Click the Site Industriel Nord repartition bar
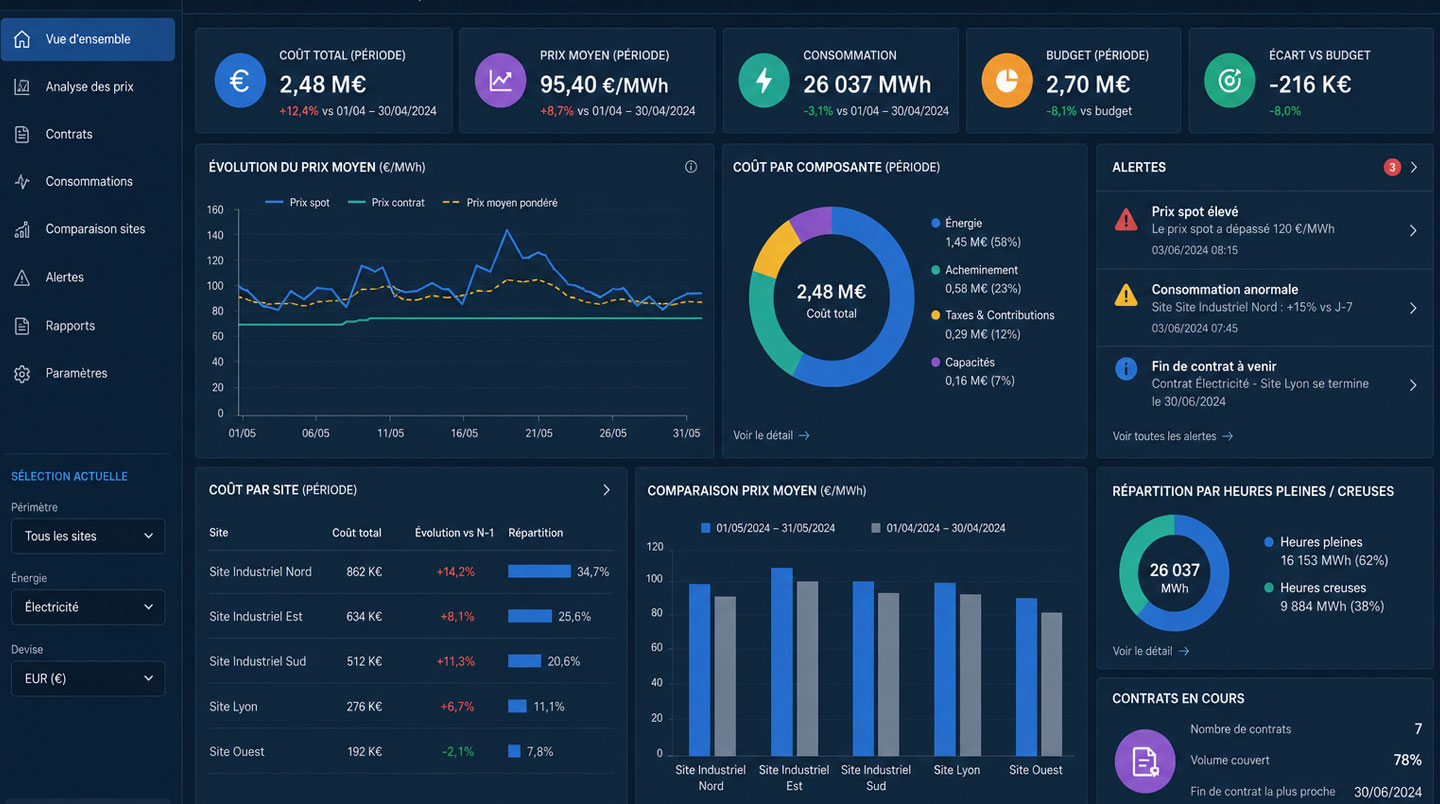Image resolution: width=1440 pixels, height=804 pixels. 539,571
